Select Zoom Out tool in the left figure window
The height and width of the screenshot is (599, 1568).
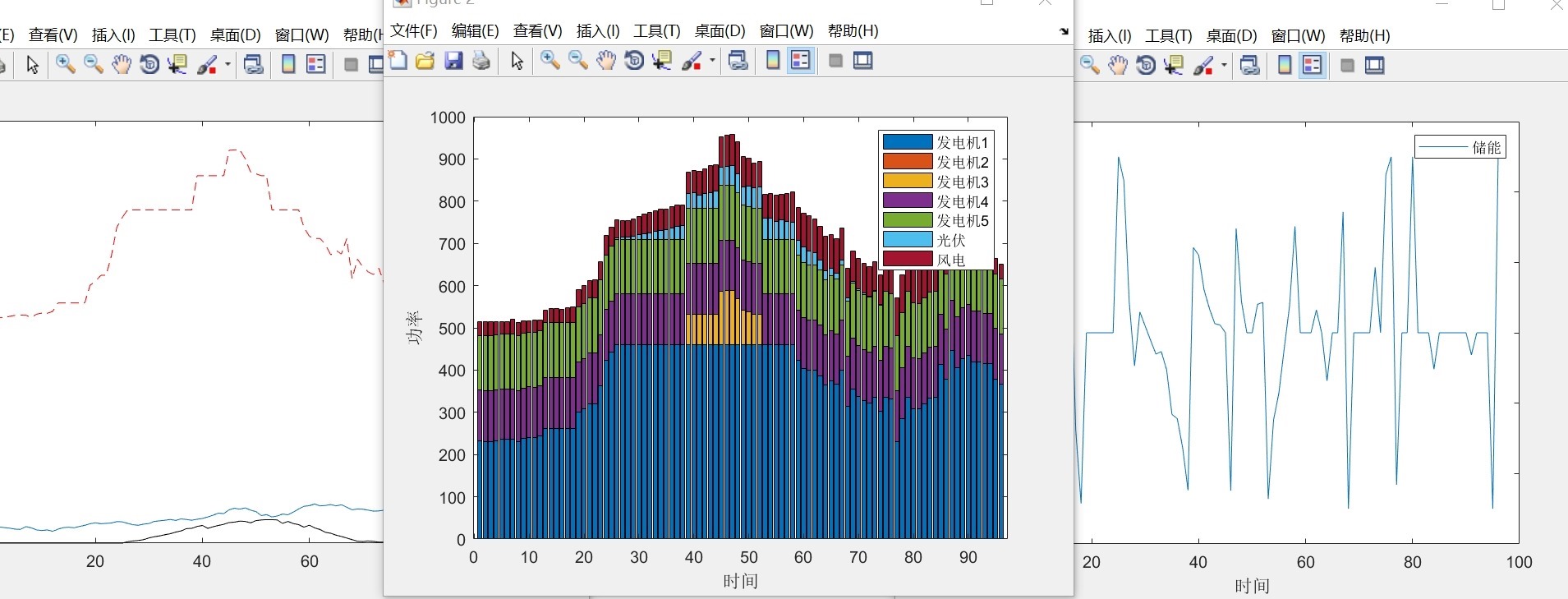(94, 64)
